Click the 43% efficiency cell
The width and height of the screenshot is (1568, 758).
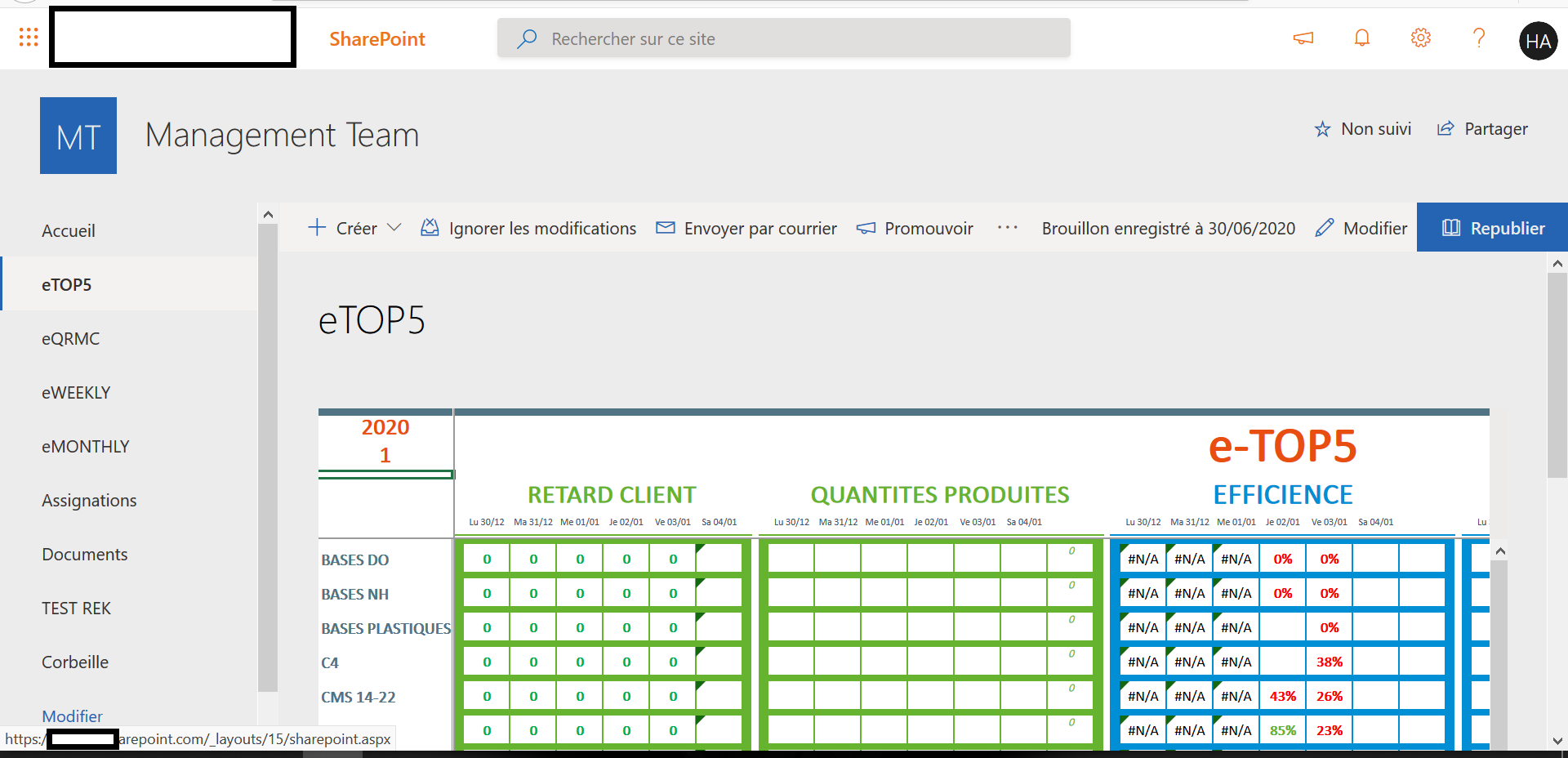click(1283, 697)
